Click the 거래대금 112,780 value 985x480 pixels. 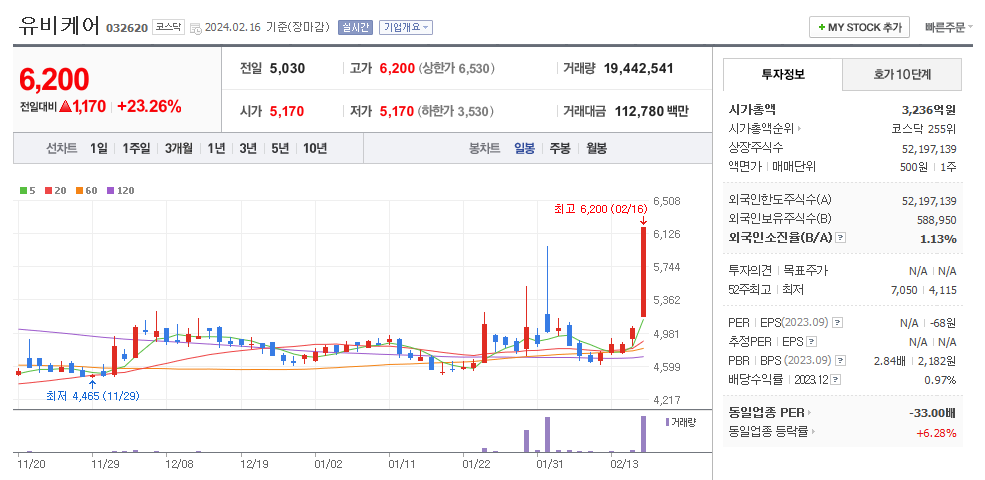[650, 112]
